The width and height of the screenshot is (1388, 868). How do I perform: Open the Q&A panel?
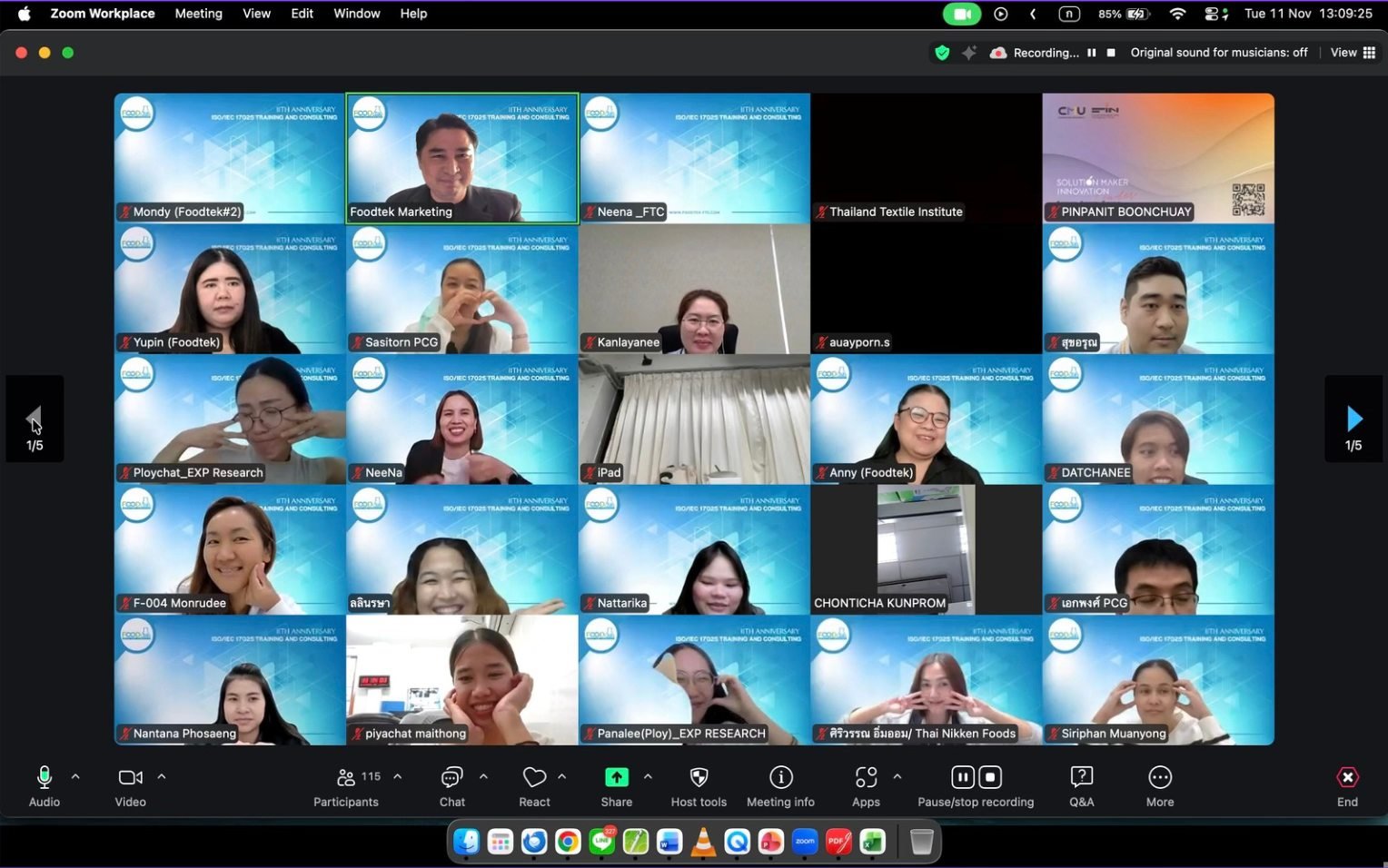[x=1081, y=778]
